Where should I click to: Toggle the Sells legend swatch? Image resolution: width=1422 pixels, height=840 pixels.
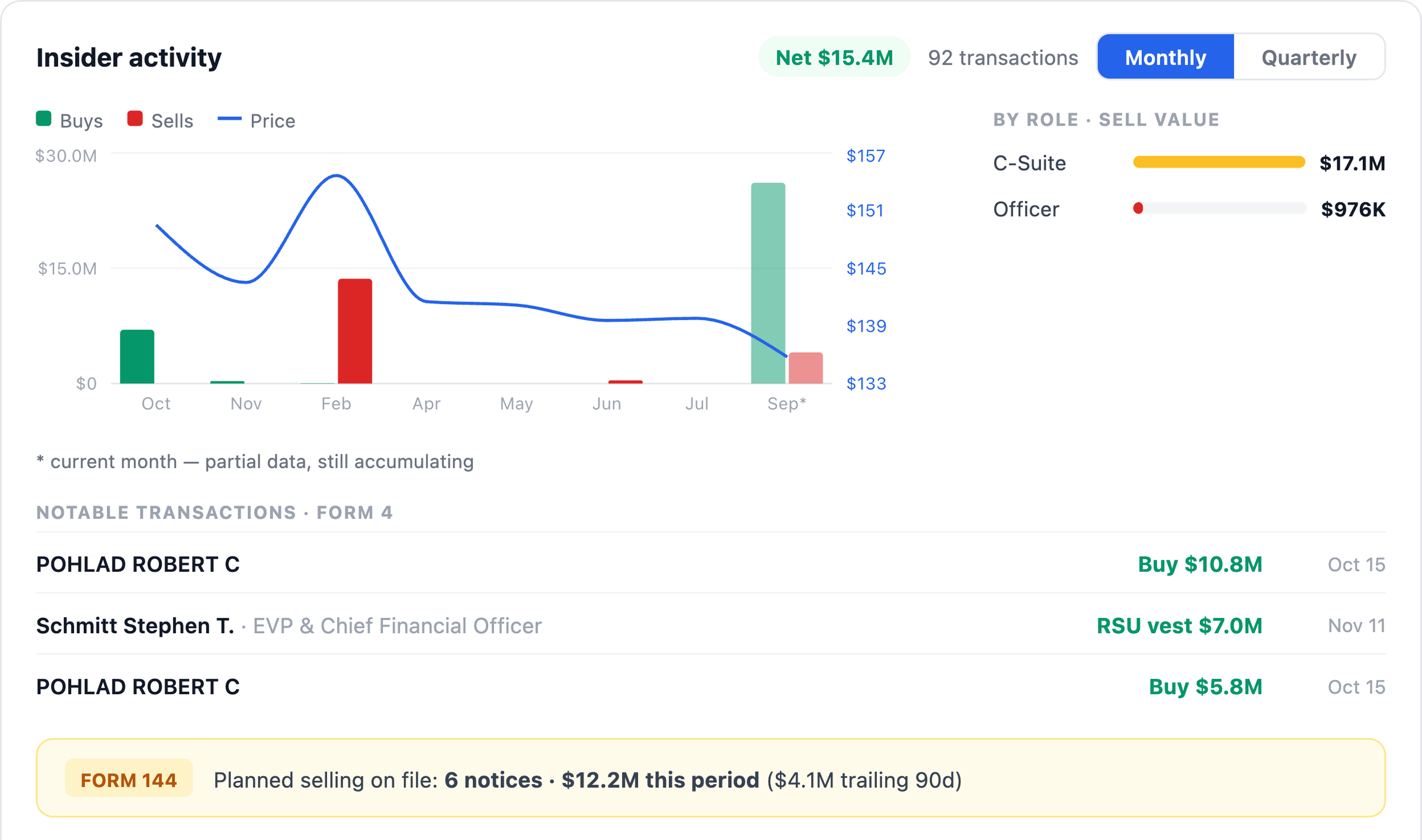[x=135, y=118]
